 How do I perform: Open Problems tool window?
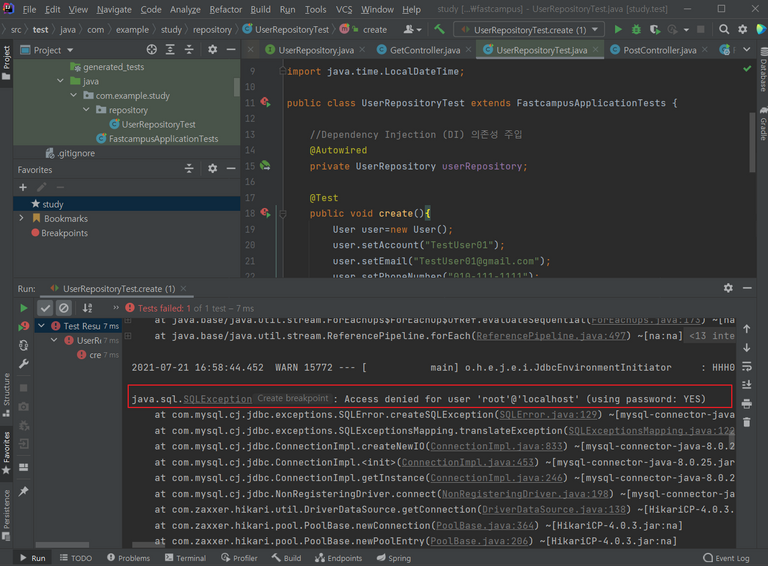coord(128,558)
